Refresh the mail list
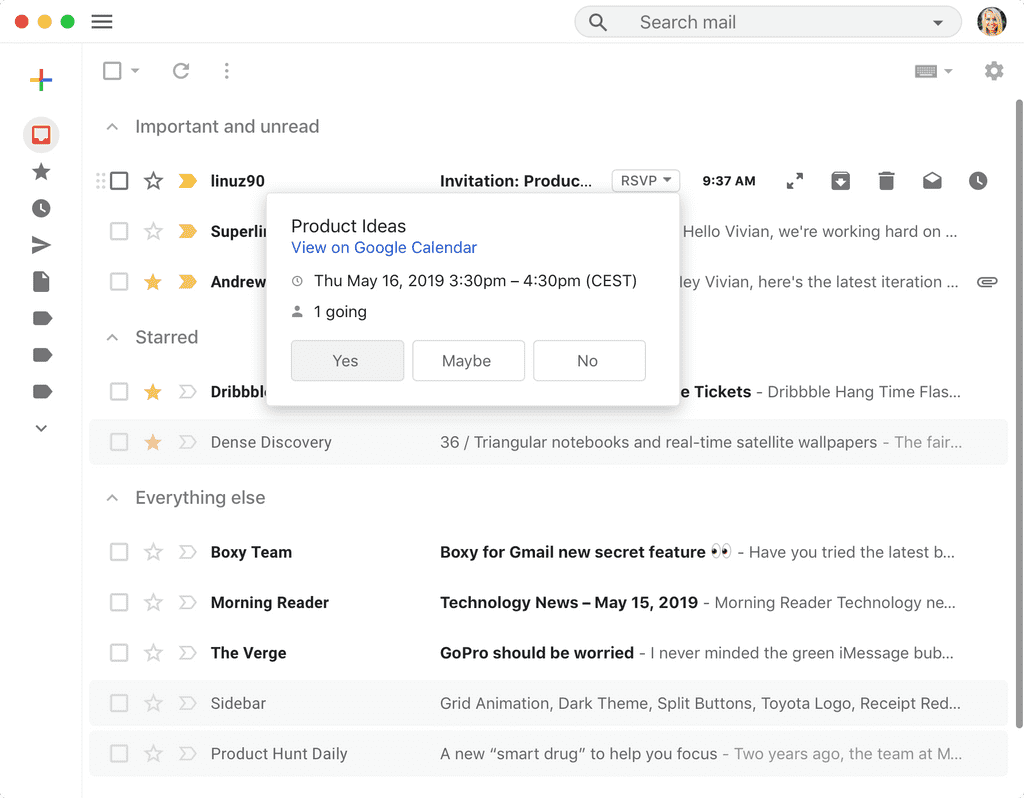 click(x=181, y=71)
